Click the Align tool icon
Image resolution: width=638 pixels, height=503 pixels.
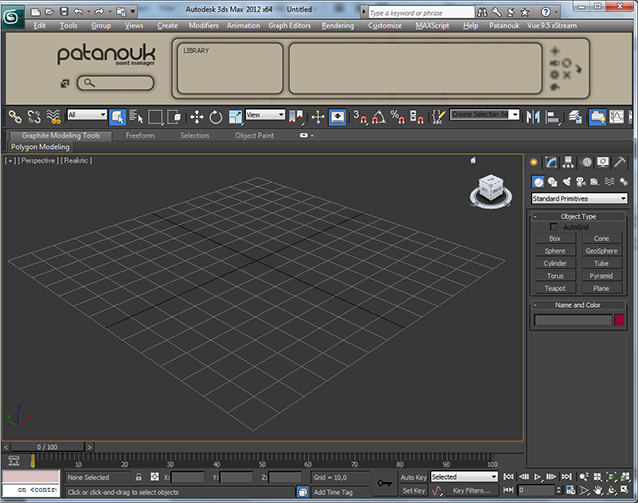point(553,117)
